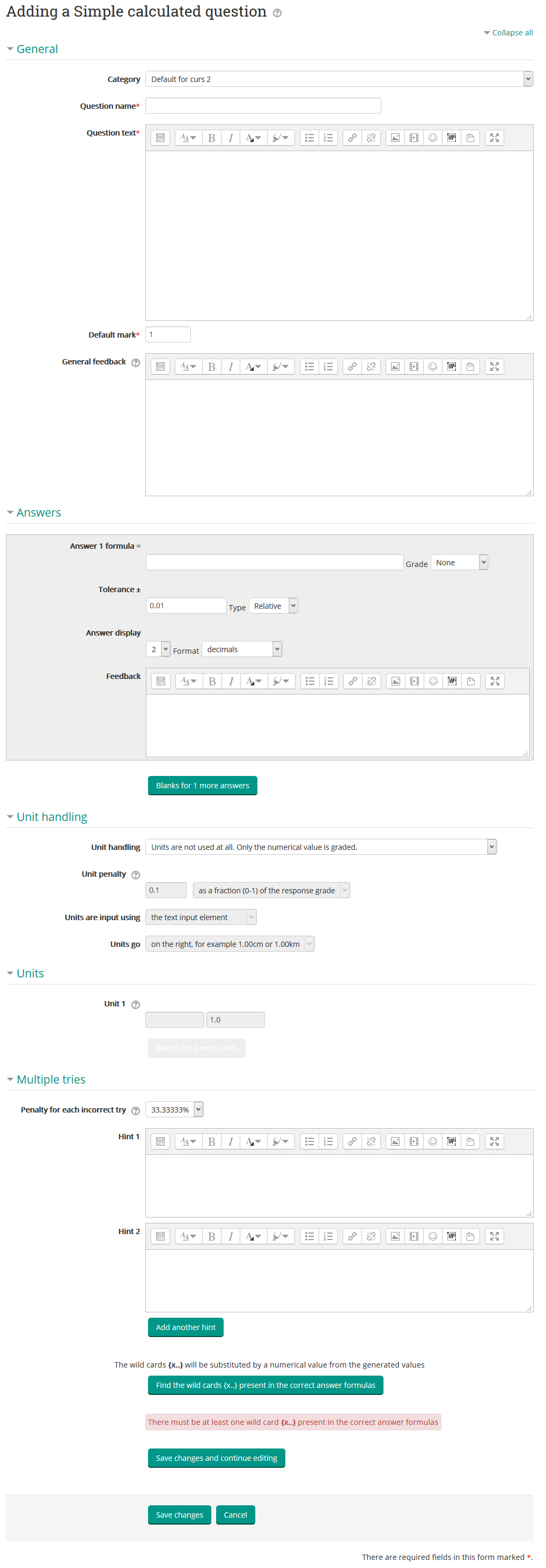Click Find the wild cards button
The width and height of the screenshot is (546, 1568).
265,1385
